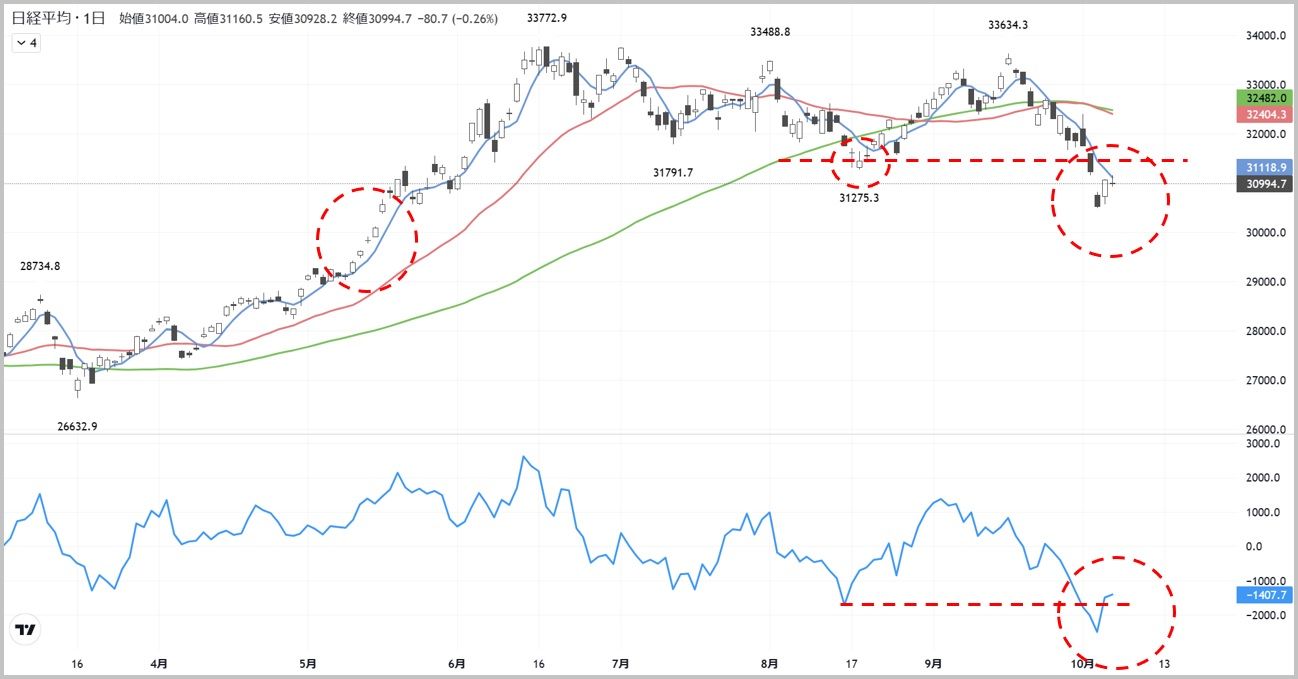Screen dimensions: 1298x679
Task: Click the 4月 label on time axis
Action: 158,663
